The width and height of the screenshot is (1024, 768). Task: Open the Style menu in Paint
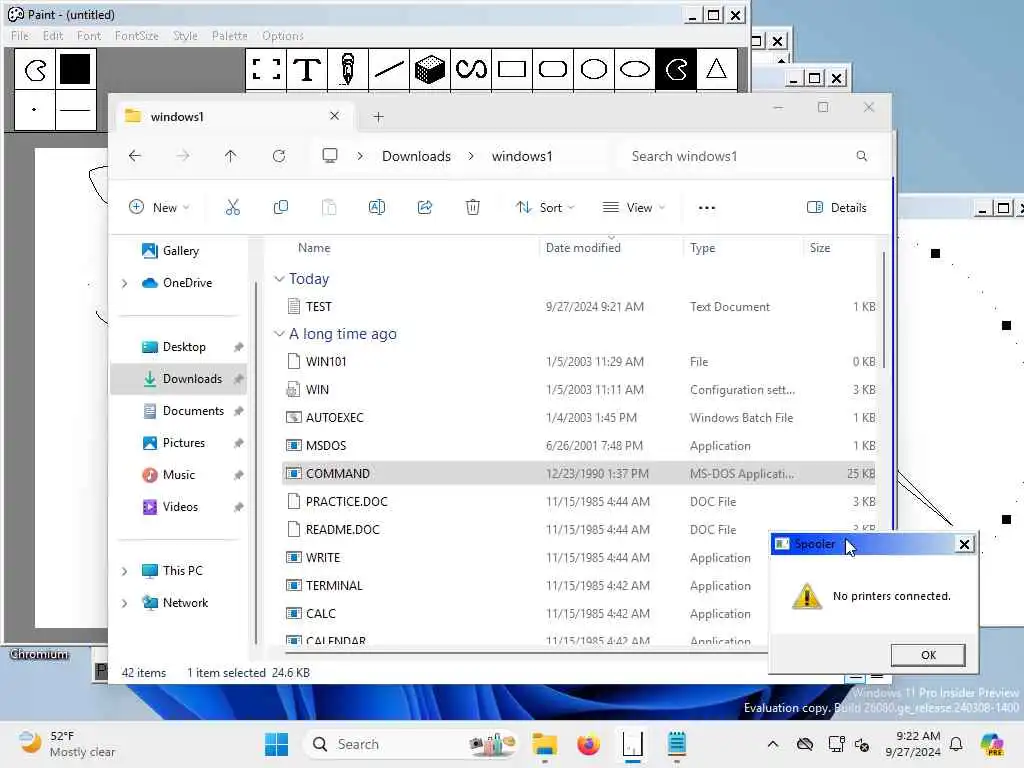[185, 36]
